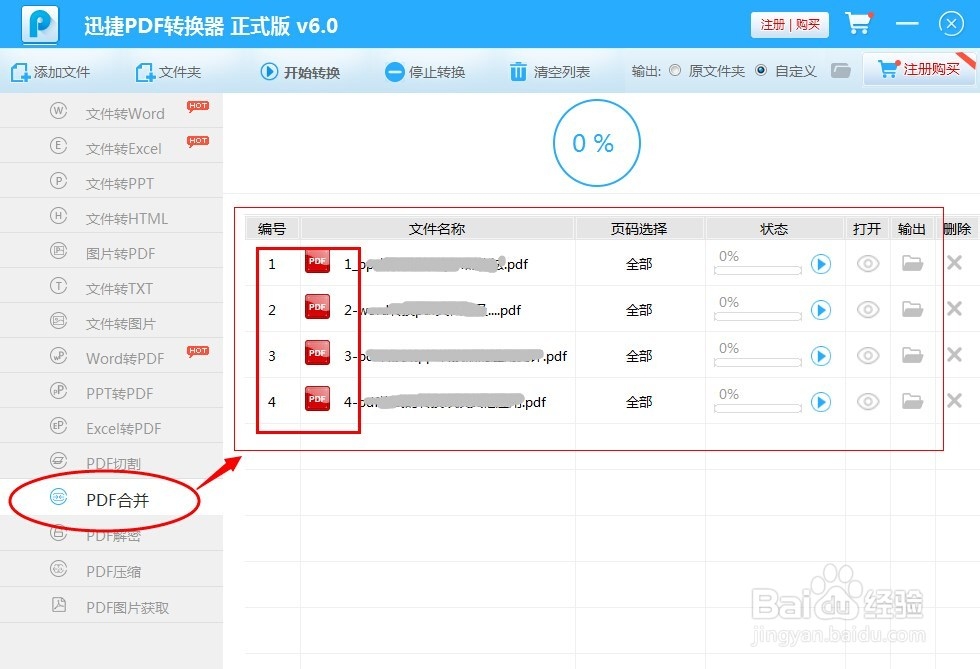
Task: Select 原文件夹 output radio button
Action: tap(674, 70)
